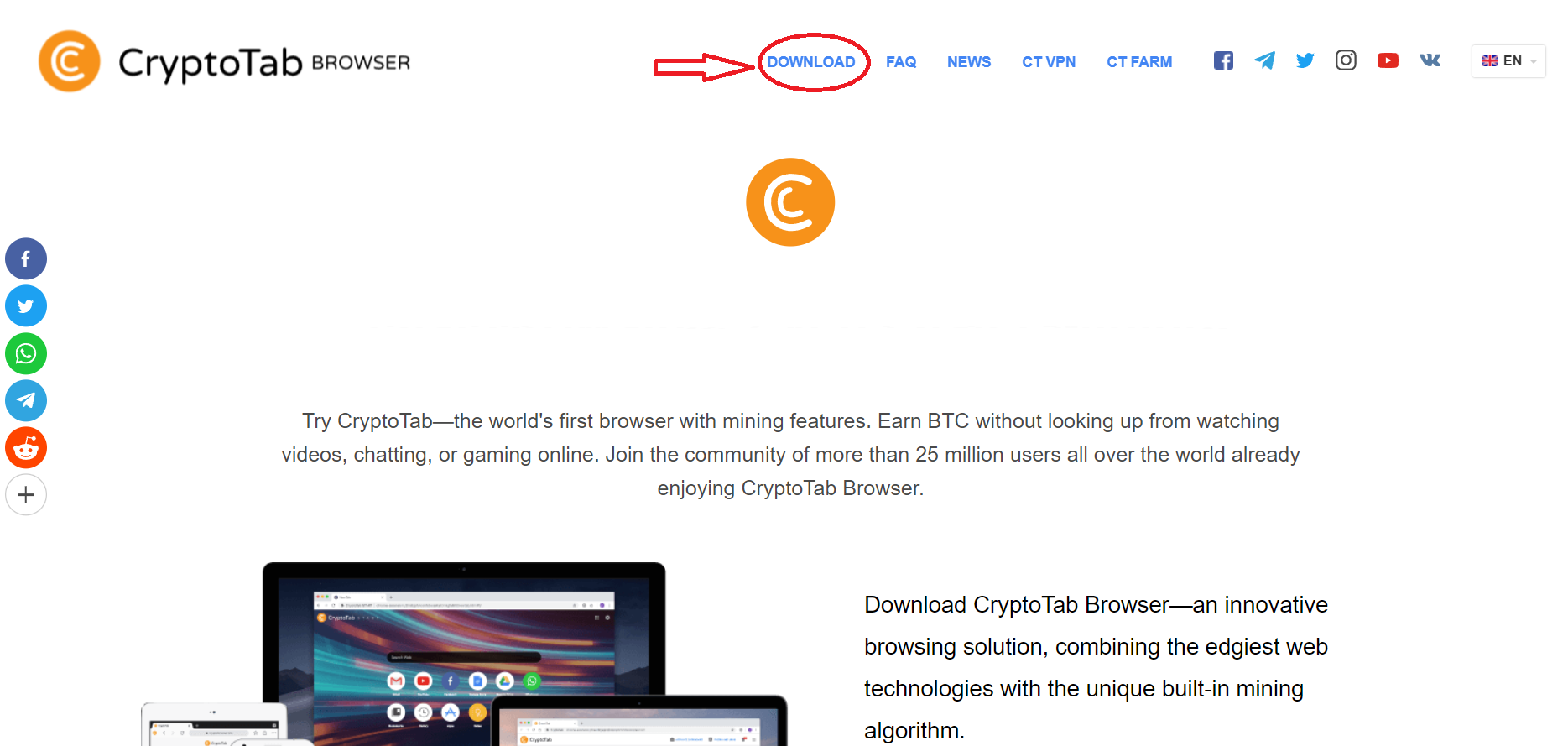The width and height of the screenshot is (1568, 746).
Task: Open the FAQ menu item
Action: [x=901, y=62]
